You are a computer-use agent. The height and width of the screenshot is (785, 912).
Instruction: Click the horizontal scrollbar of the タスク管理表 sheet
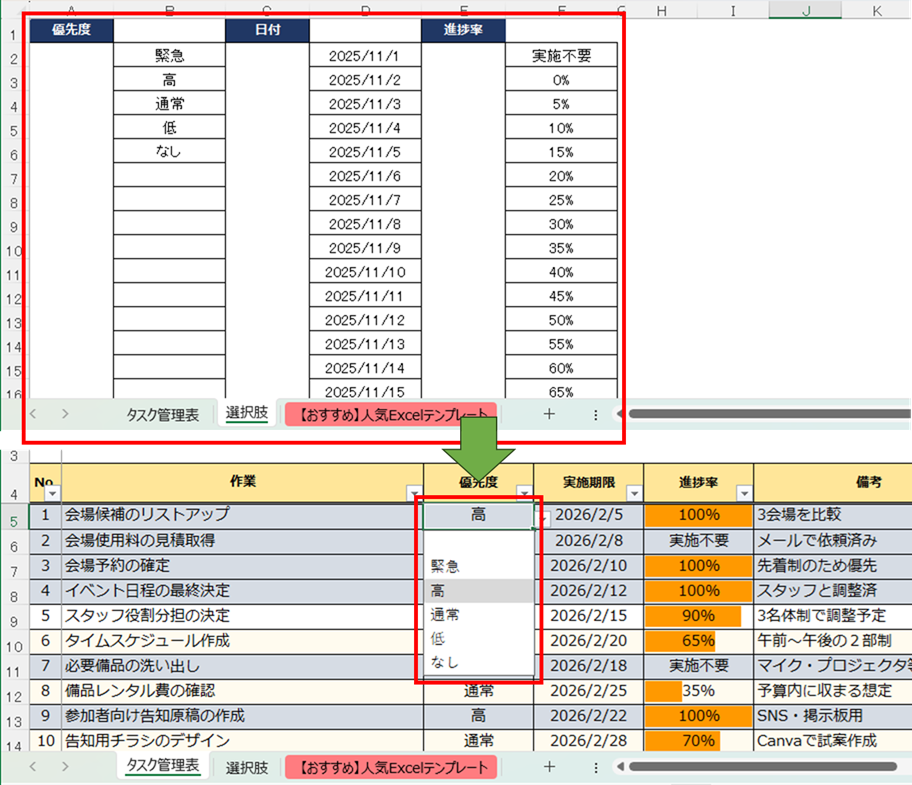tap(760, 767)
